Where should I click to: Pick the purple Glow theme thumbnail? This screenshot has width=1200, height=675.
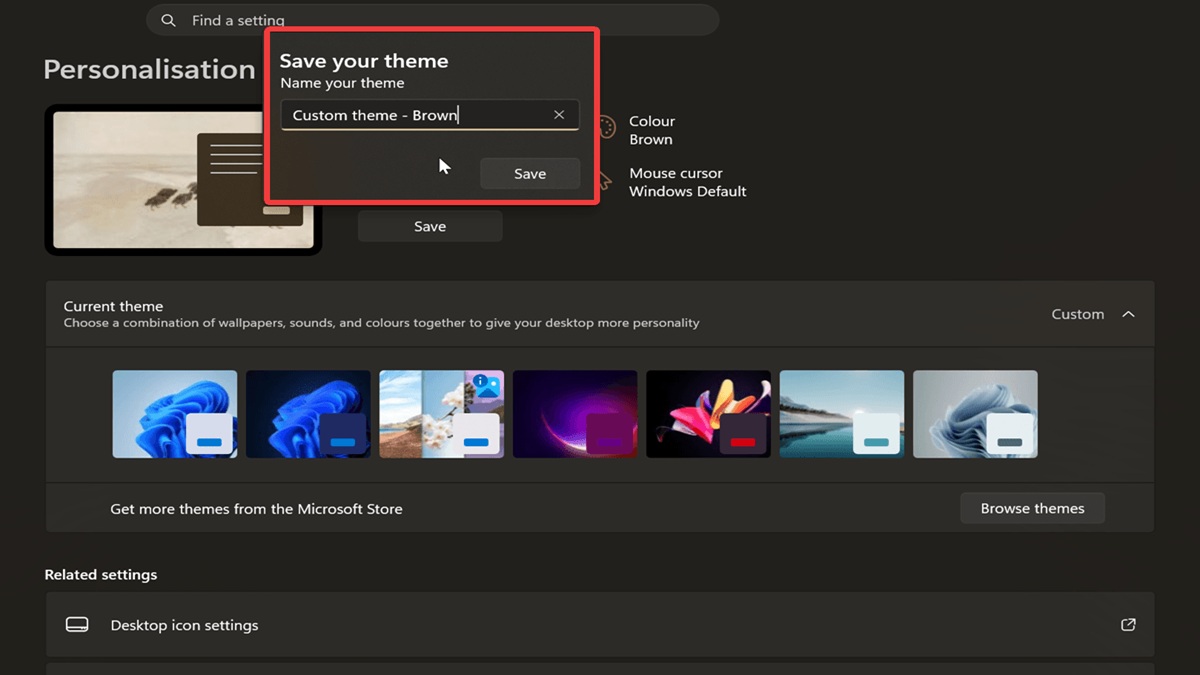click(575, 414)
